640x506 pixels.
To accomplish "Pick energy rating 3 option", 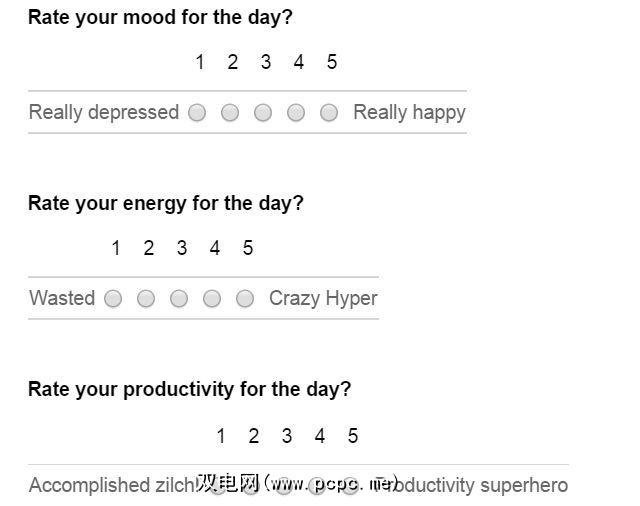I will click(179, 299).
